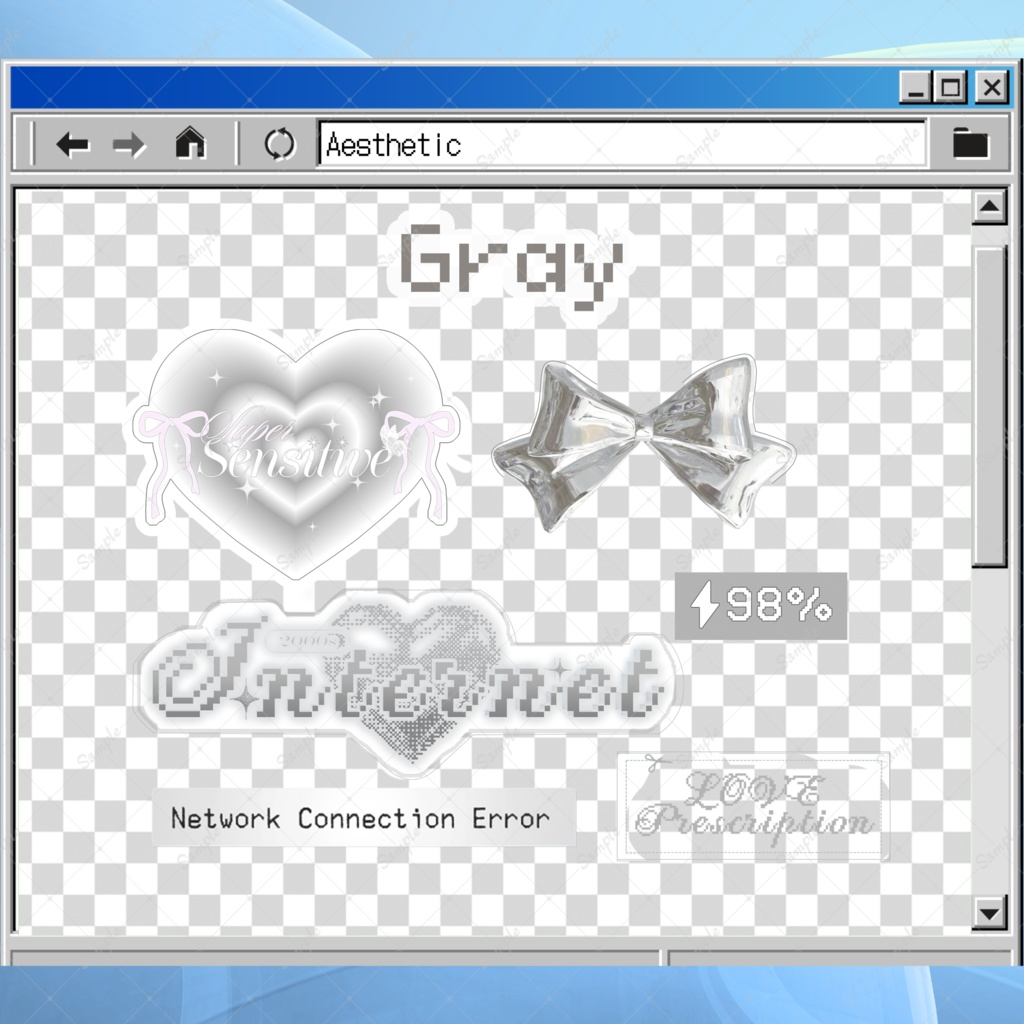Select the pixel Internet heart sticker
Image resolution: width=1024 pixels, height=1024 pixels.
pos(408,682)
